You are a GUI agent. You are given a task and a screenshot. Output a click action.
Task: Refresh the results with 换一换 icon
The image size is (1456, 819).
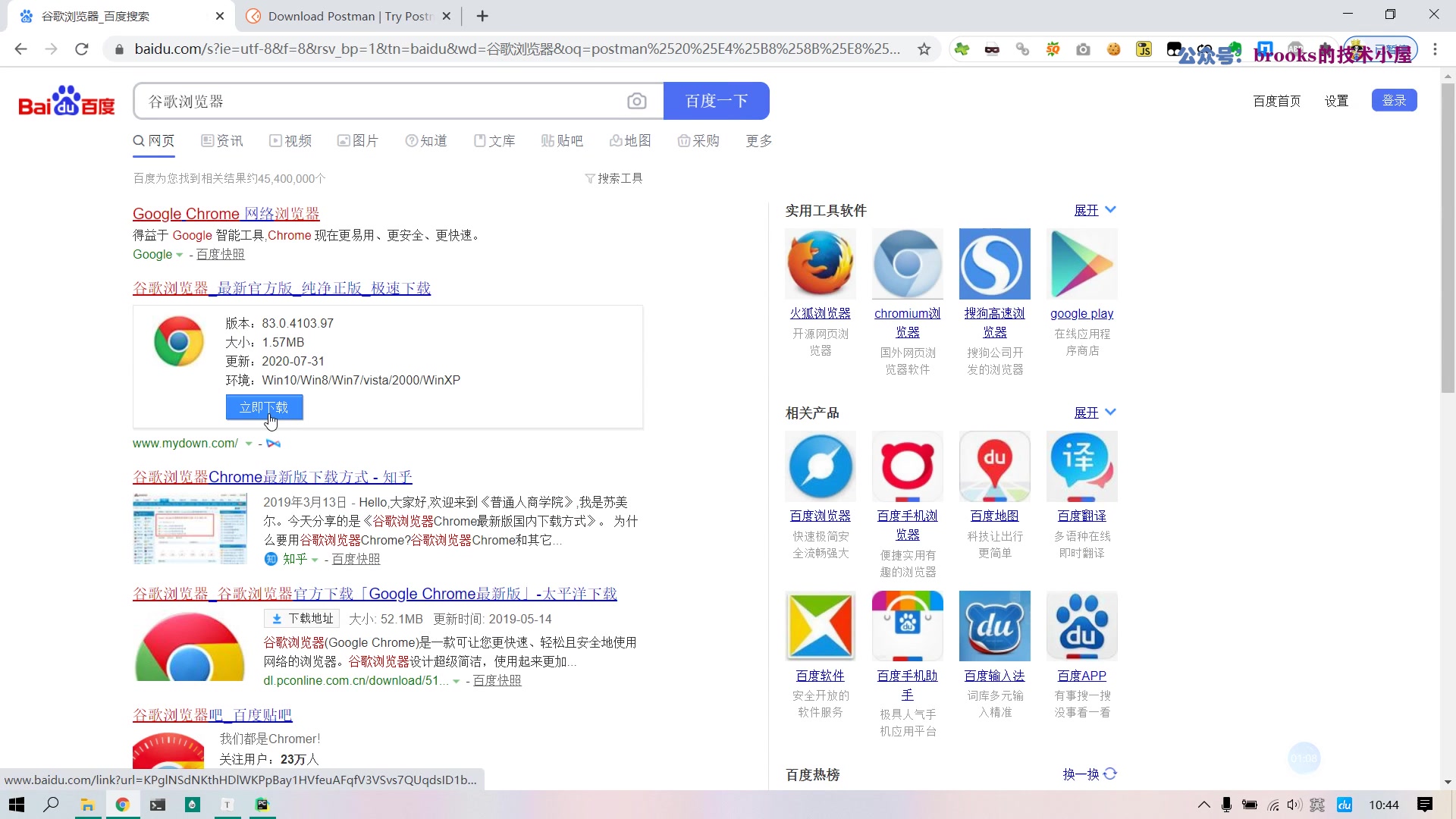tap(1110, 773)
